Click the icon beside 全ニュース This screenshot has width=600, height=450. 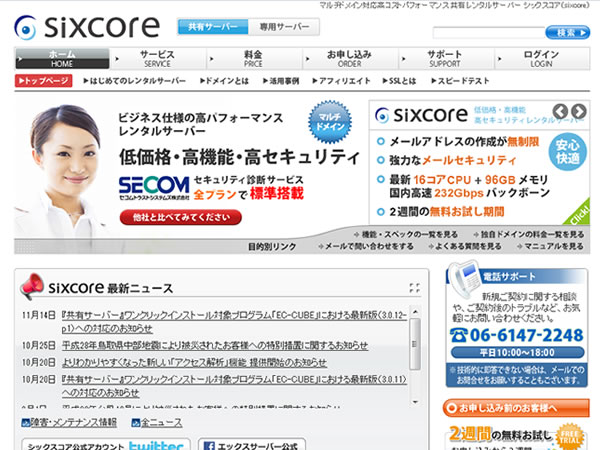(136, 423)
